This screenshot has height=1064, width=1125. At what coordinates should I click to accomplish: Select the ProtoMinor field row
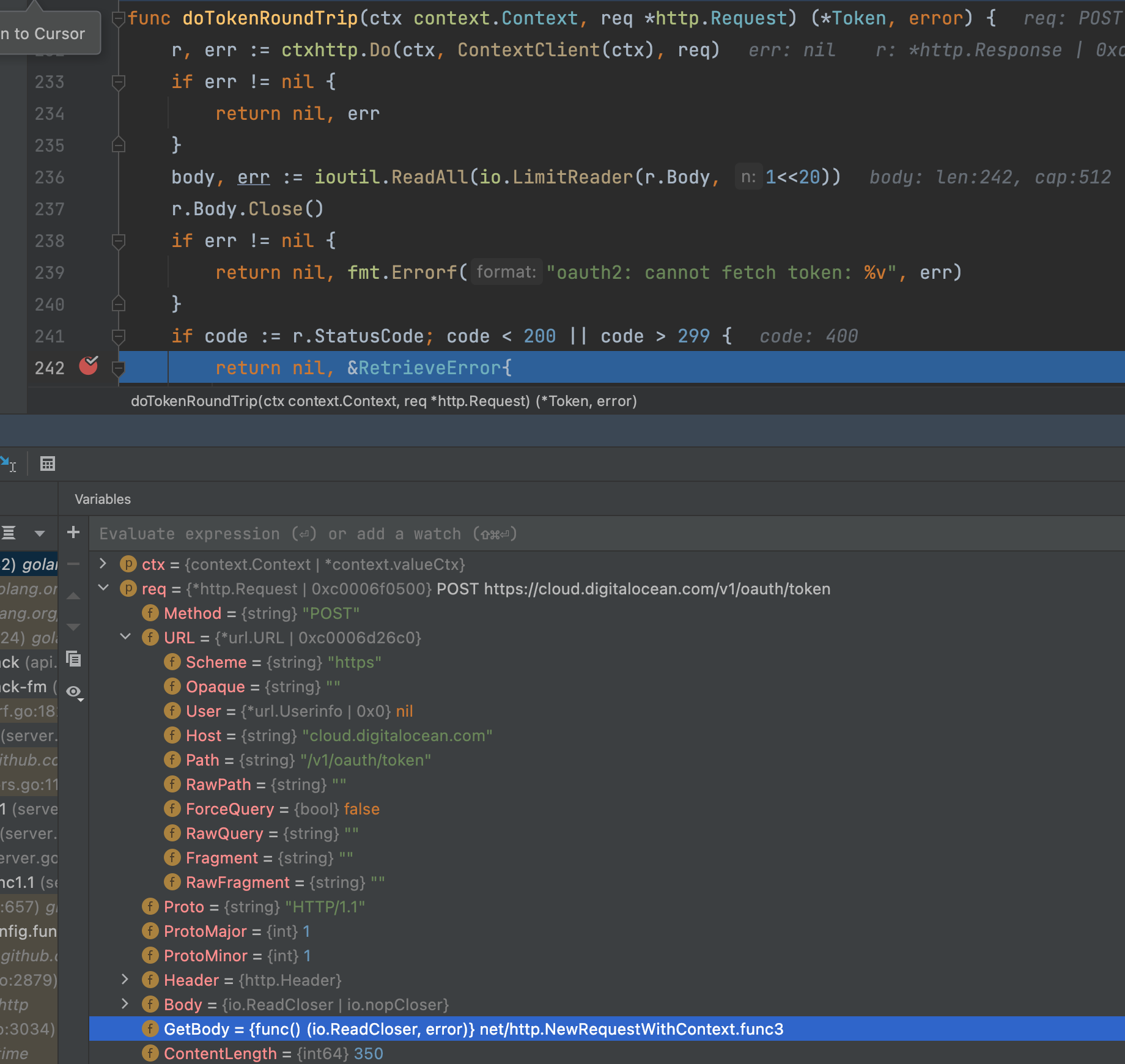[607, 956]
